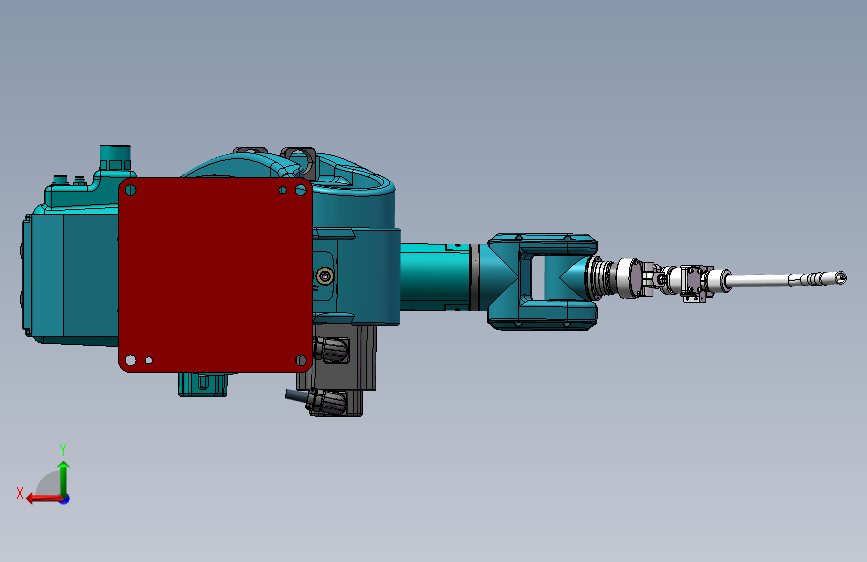The height and width of the screenshot is (562, 867).
Task: Select the ribbed spring coupling after the wrist
Action: 601,277
